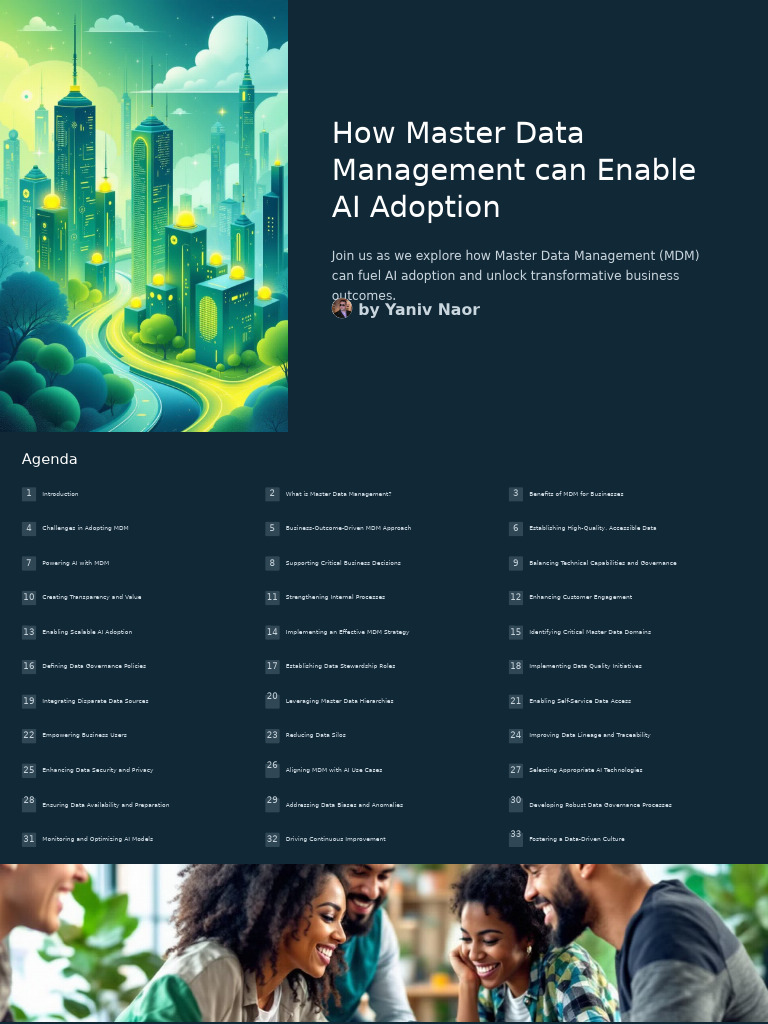Open agenda item 'Introduction'
The width and height of the screenshot is (768, 1024).
click(60, 494)
